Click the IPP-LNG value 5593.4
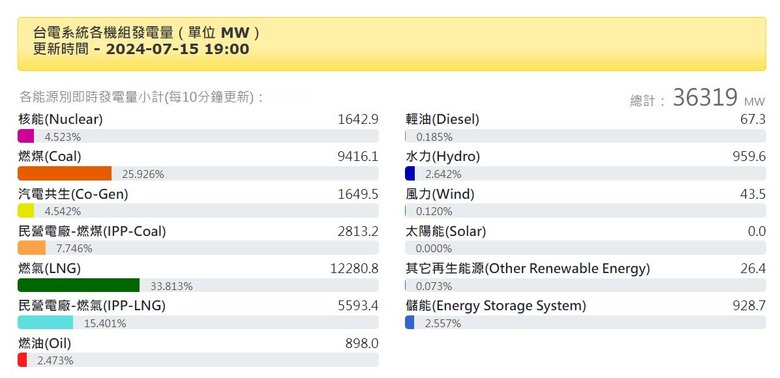780x378 pixels. pos(358,305)
